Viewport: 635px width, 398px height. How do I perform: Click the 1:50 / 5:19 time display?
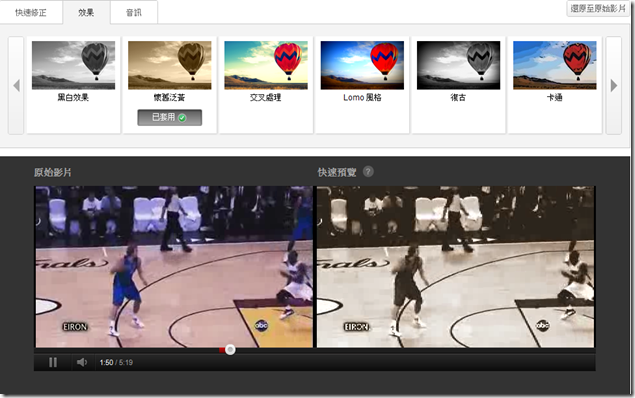click(116, 362)
